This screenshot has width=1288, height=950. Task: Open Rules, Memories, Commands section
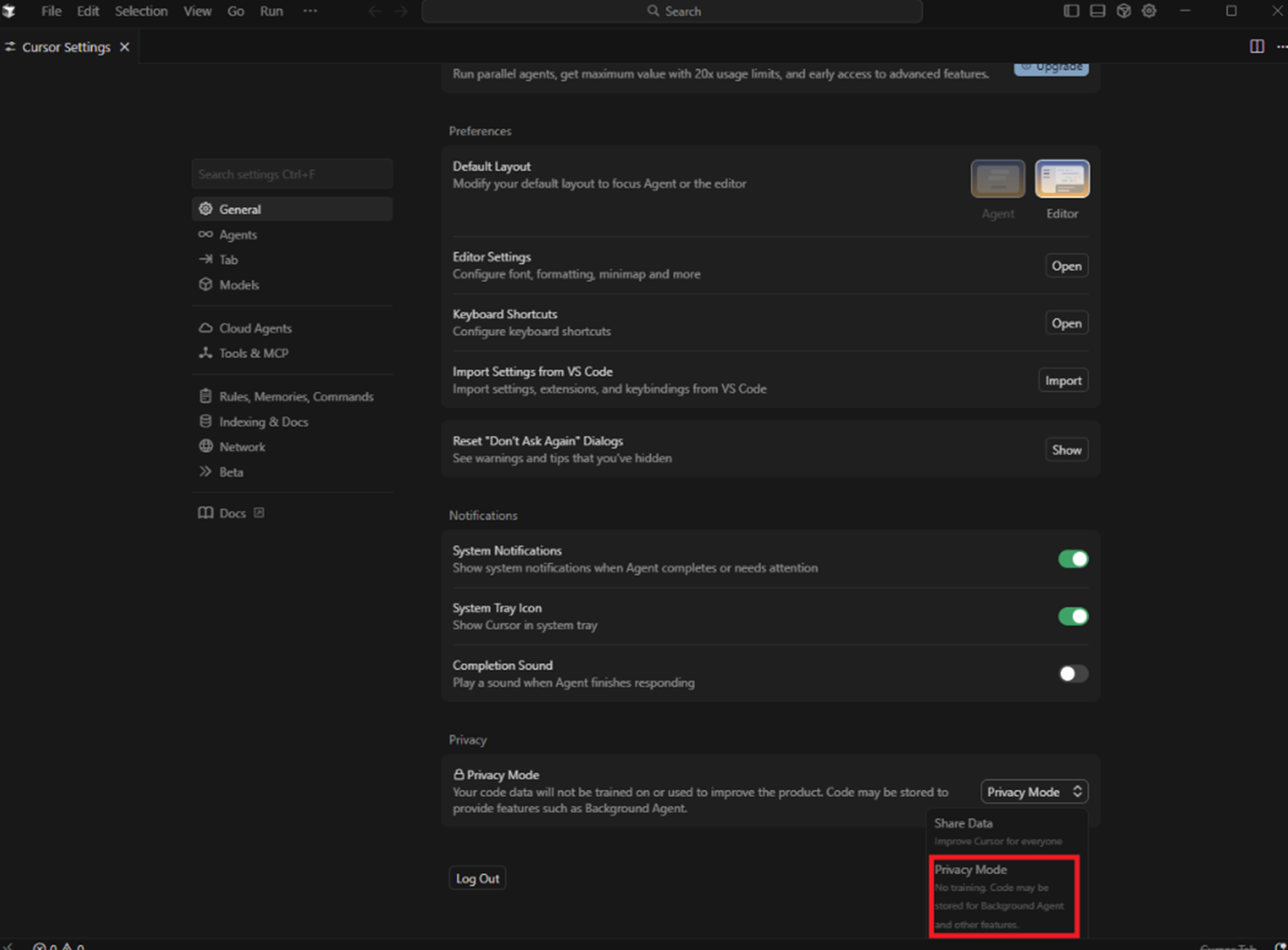[292, 397]
